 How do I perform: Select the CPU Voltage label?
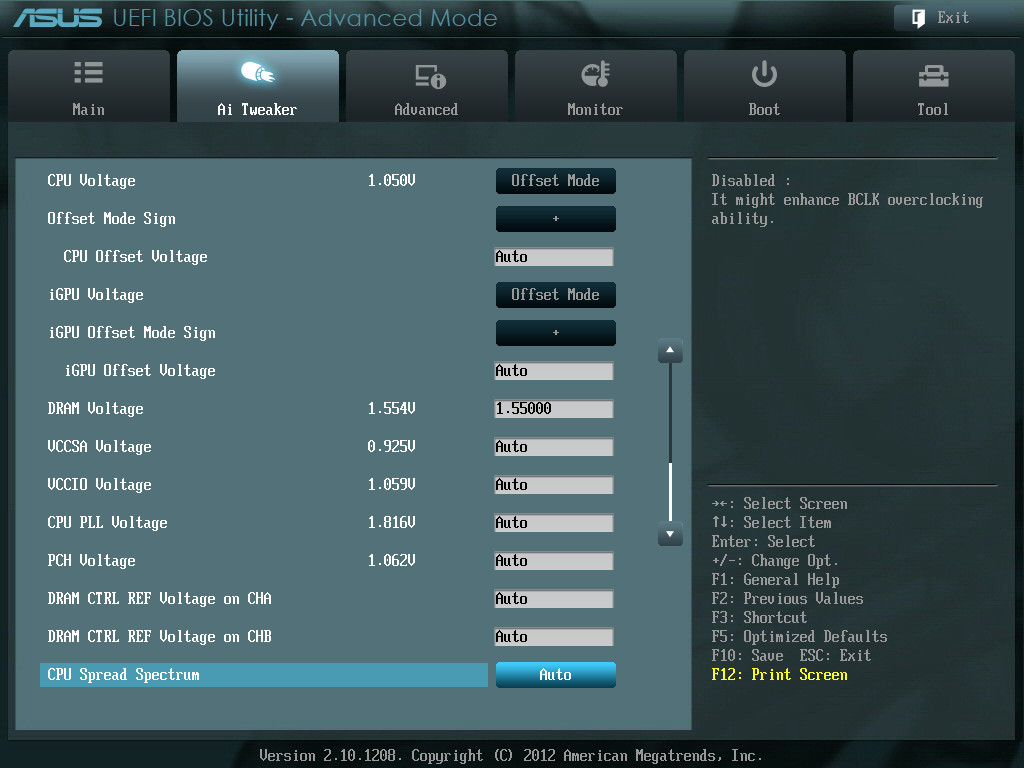tap(91, 181)
